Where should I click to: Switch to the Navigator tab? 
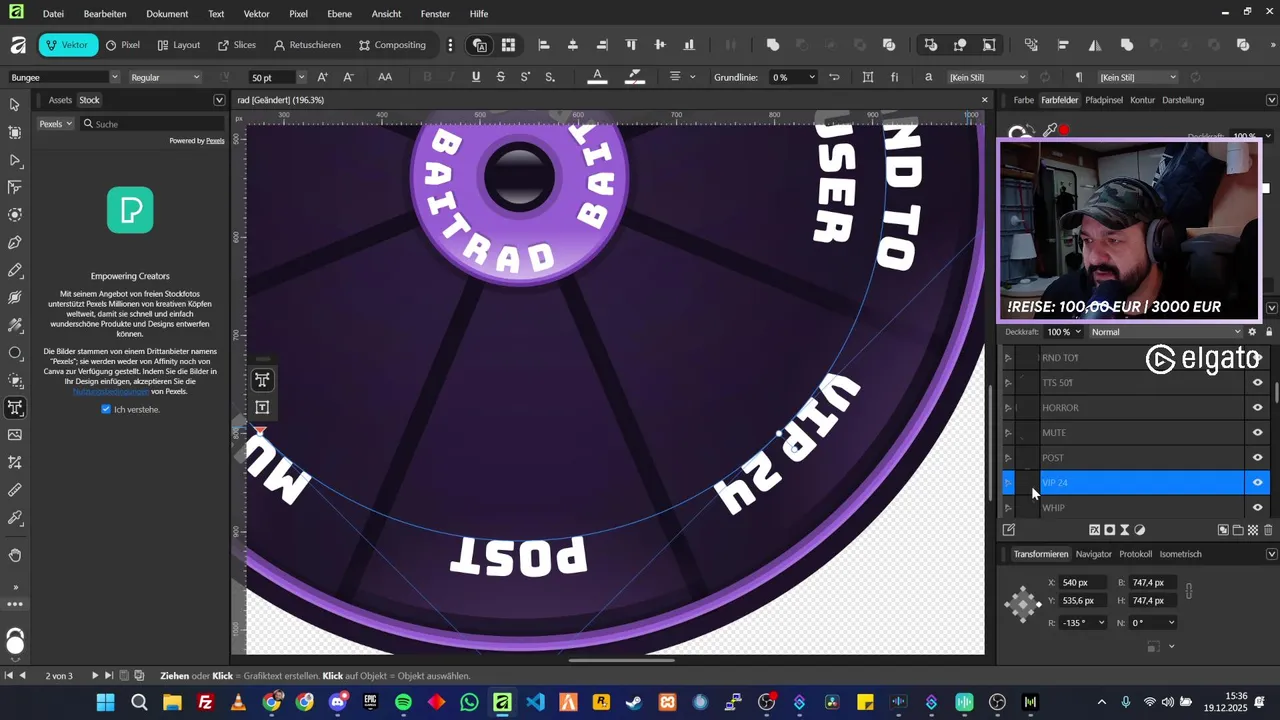pos(1093,554)
